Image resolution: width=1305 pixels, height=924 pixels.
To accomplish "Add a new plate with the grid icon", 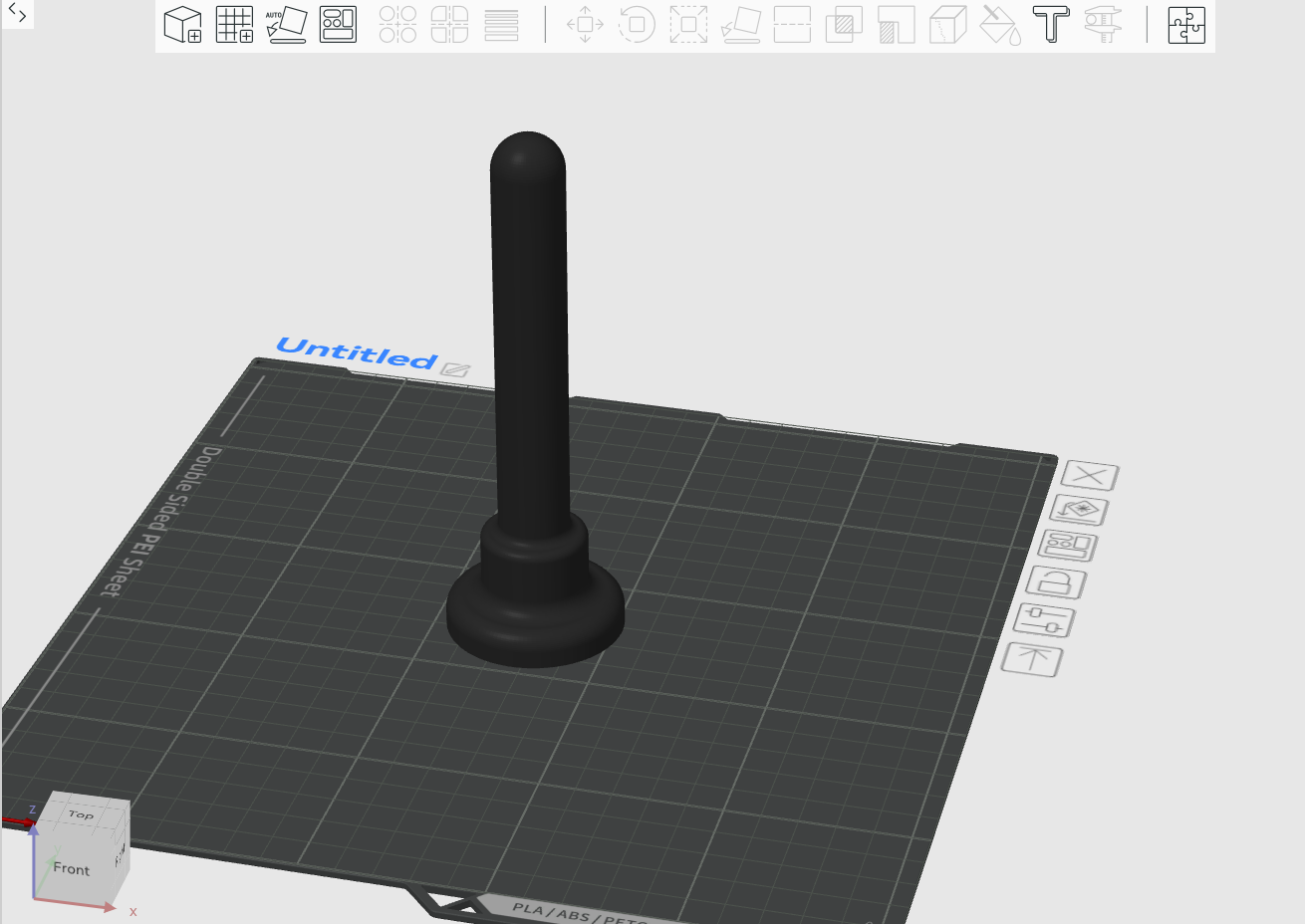I will click(235, 25).
